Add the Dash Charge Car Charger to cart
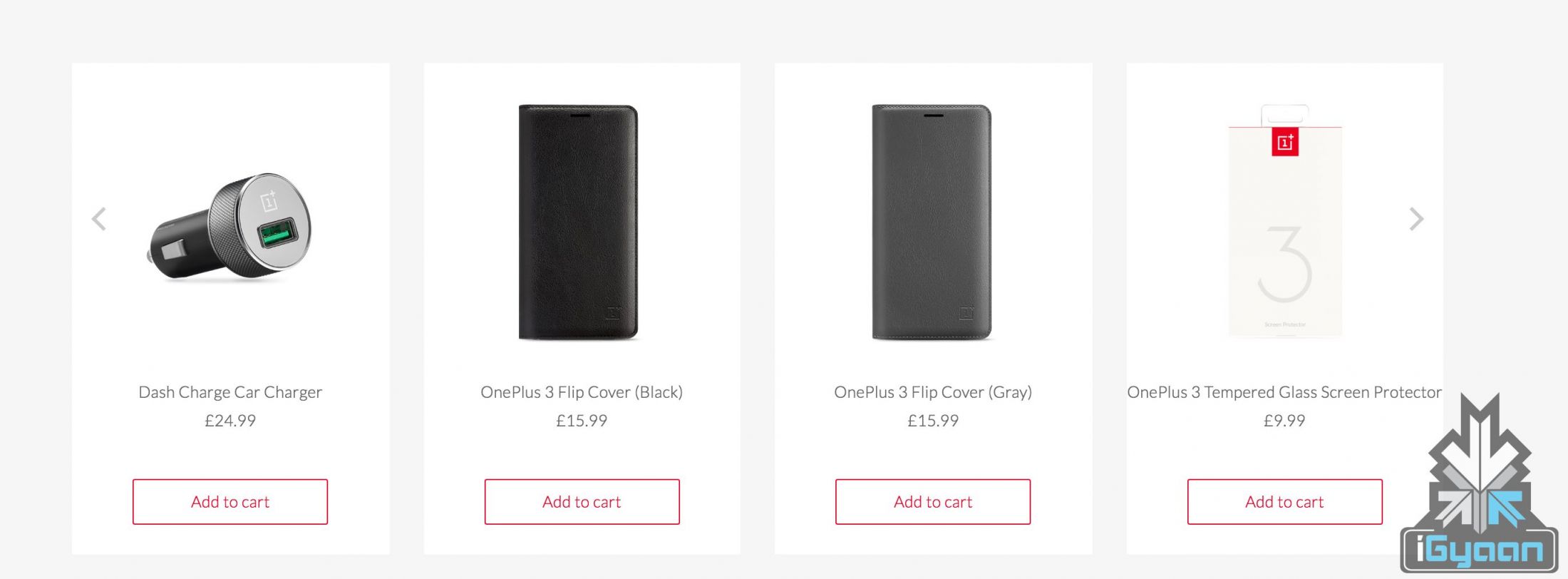This screenshot has height=579, width=1568. pyautogui.click(x=230, y=502)
